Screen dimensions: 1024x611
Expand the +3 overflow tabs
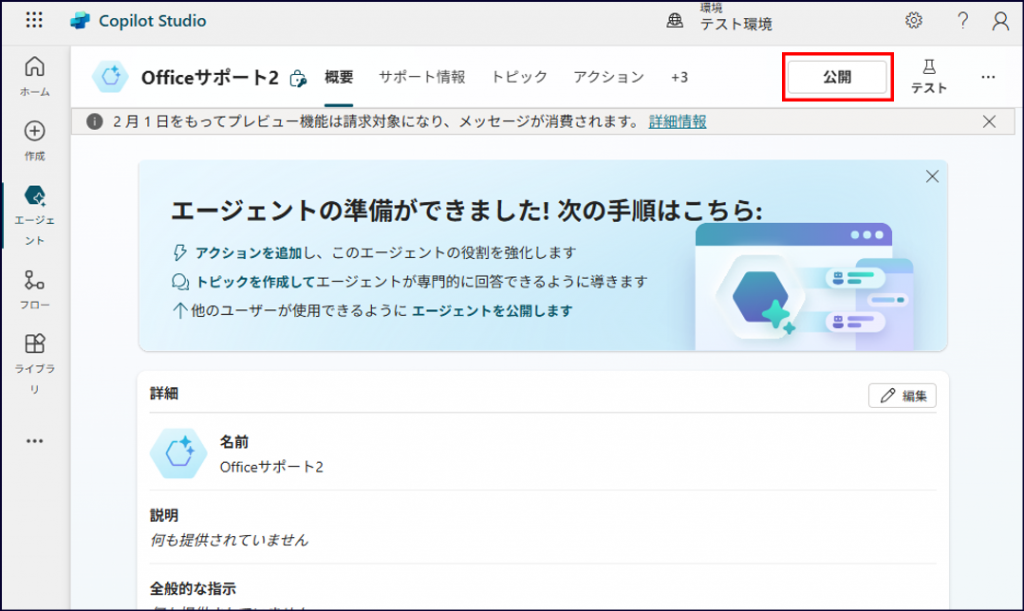coord(679,77)
